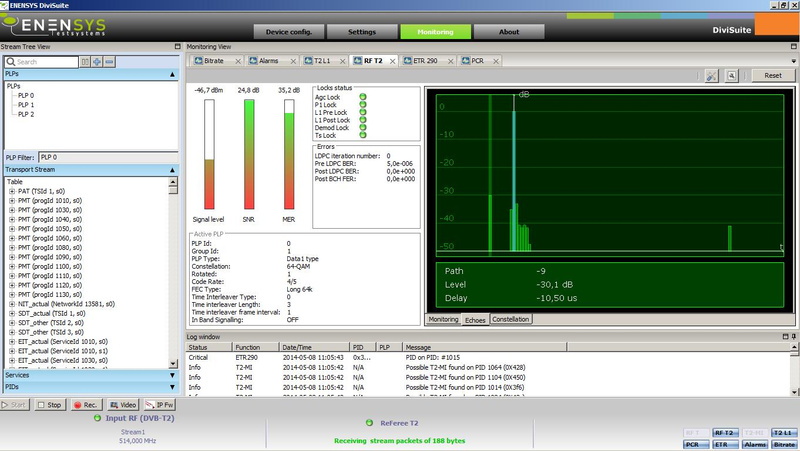Toggle the T2 L1 shortcut in bottom bar
The height and width of the screenshot is (451, 800).
pos(784,432)
